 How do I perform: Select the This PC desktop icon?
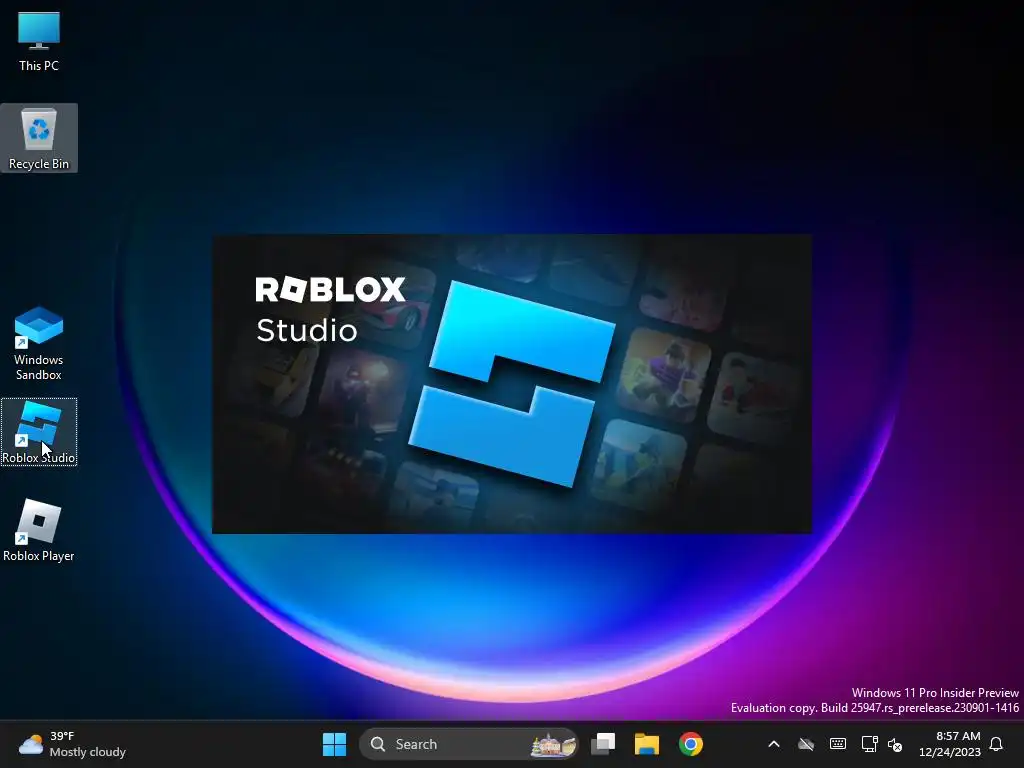click(x=39, y=41)
